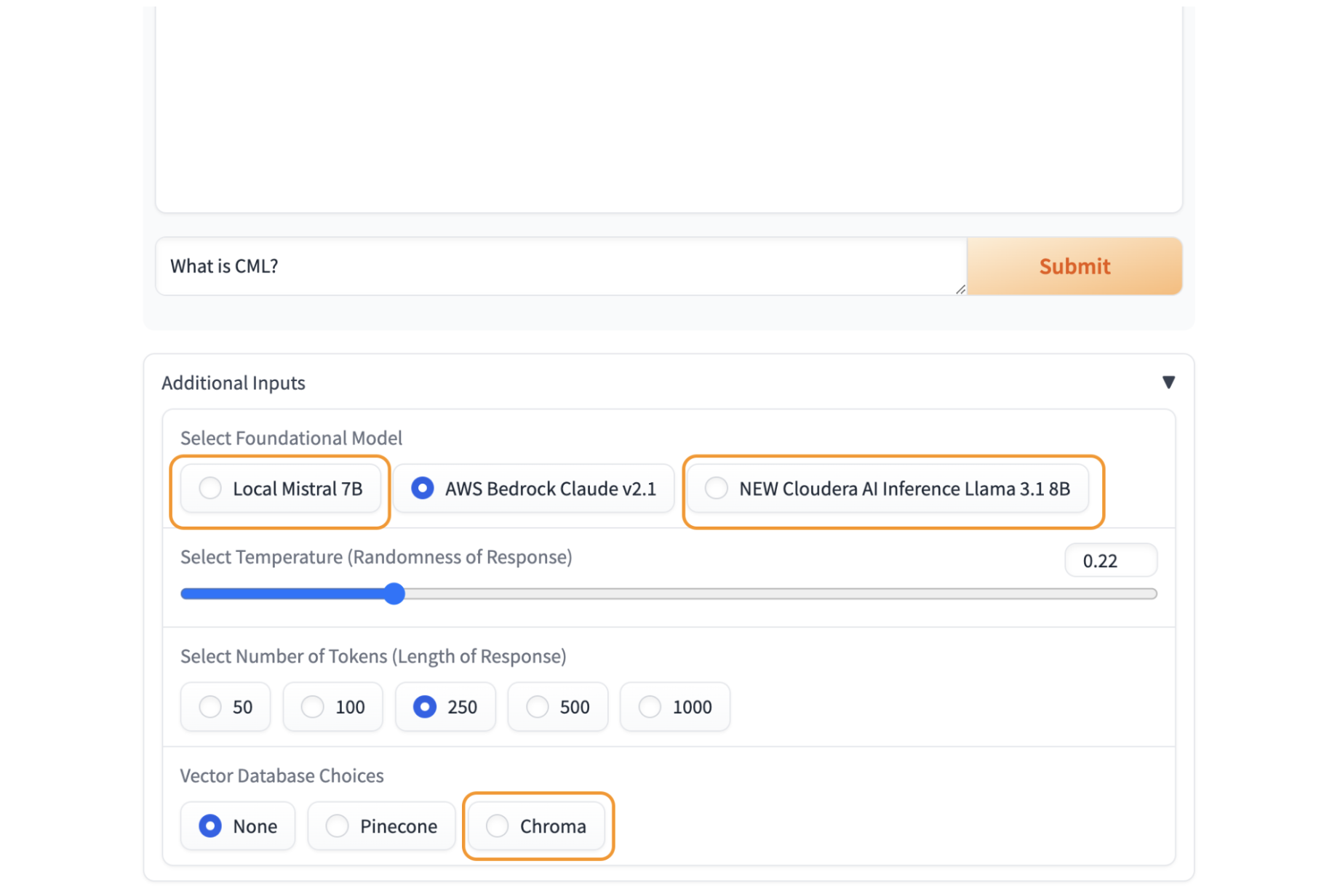Click the empty chatbot response area

[x=669, y=109]
